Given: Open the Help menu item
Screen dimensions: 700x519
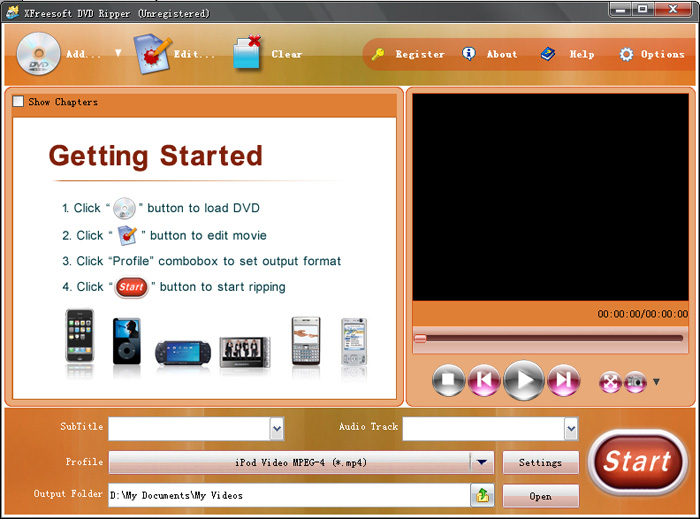Looking at the screenshot, I should pyautogui.click(x=582, y=54).
